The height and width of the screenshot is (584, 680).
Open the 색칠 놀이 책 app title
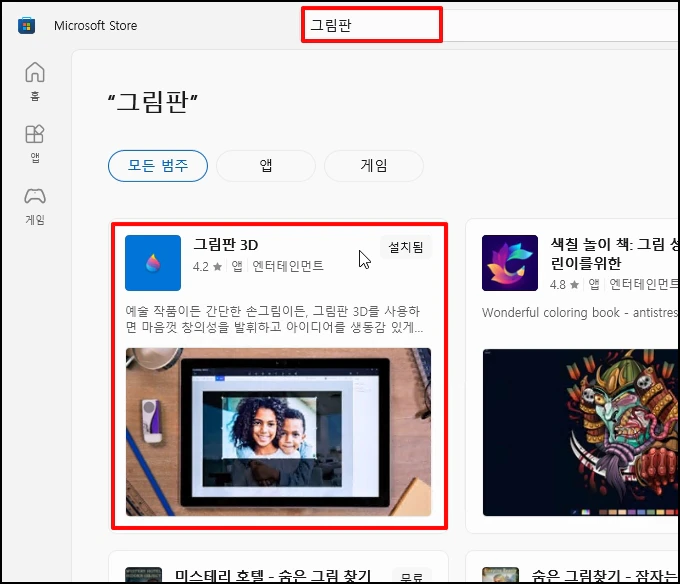614,254
